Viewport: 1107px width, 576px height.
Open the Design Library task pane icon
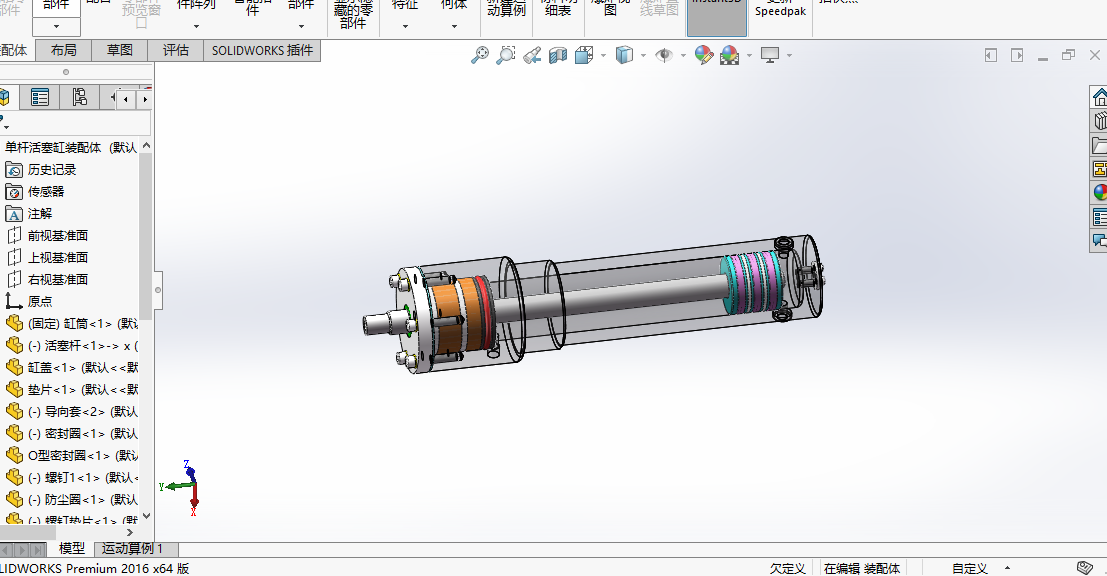pyautogui.click(x=1099, y=121)
